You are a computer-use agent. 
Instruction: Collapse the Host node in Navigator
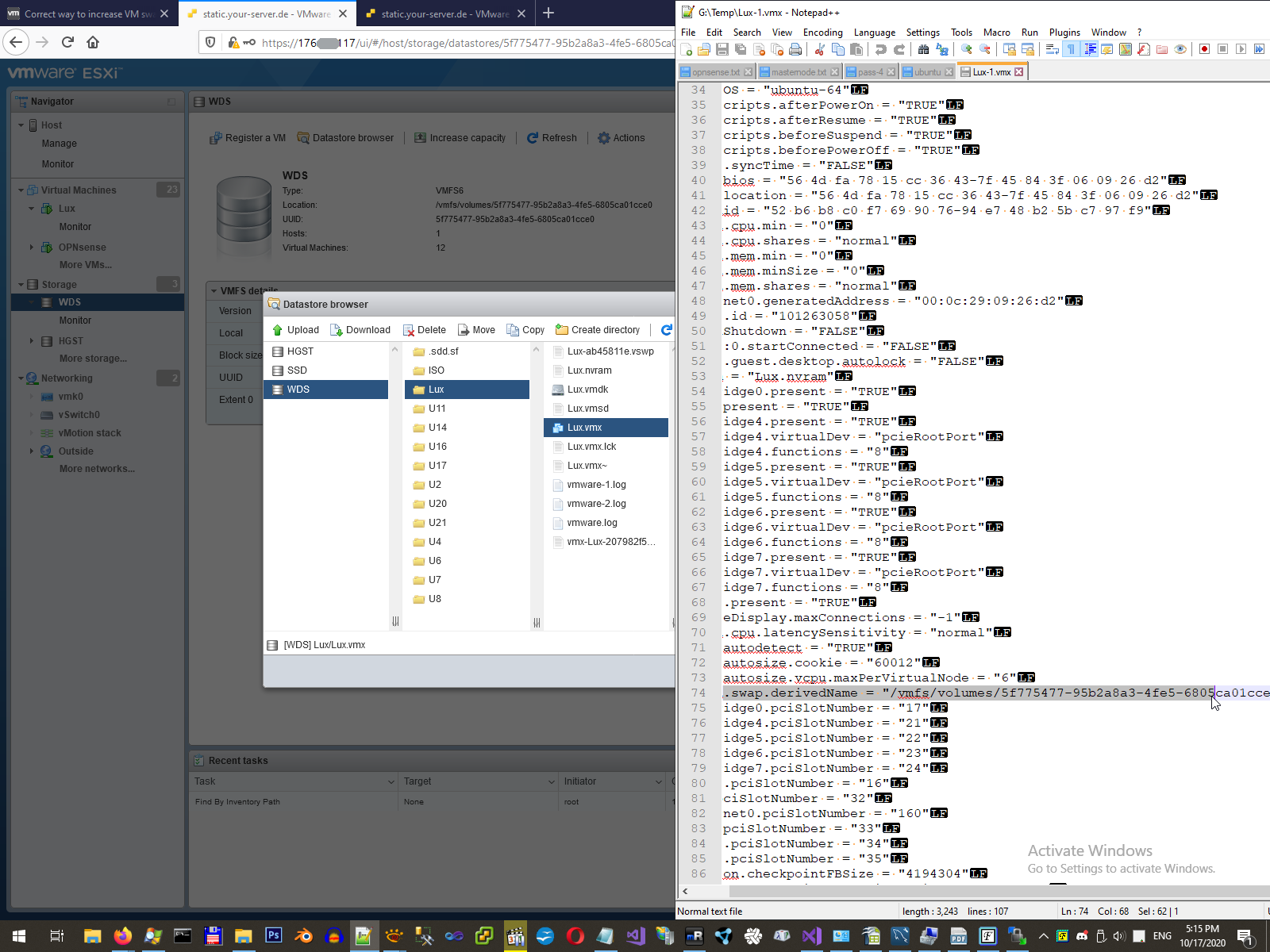(x=21, y=125)
